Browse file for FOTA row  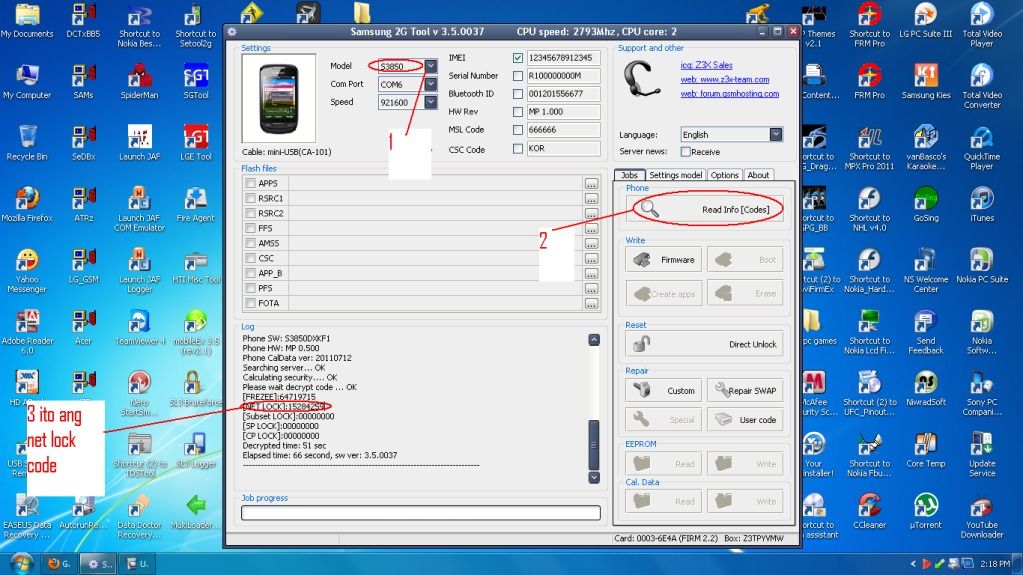591,303
